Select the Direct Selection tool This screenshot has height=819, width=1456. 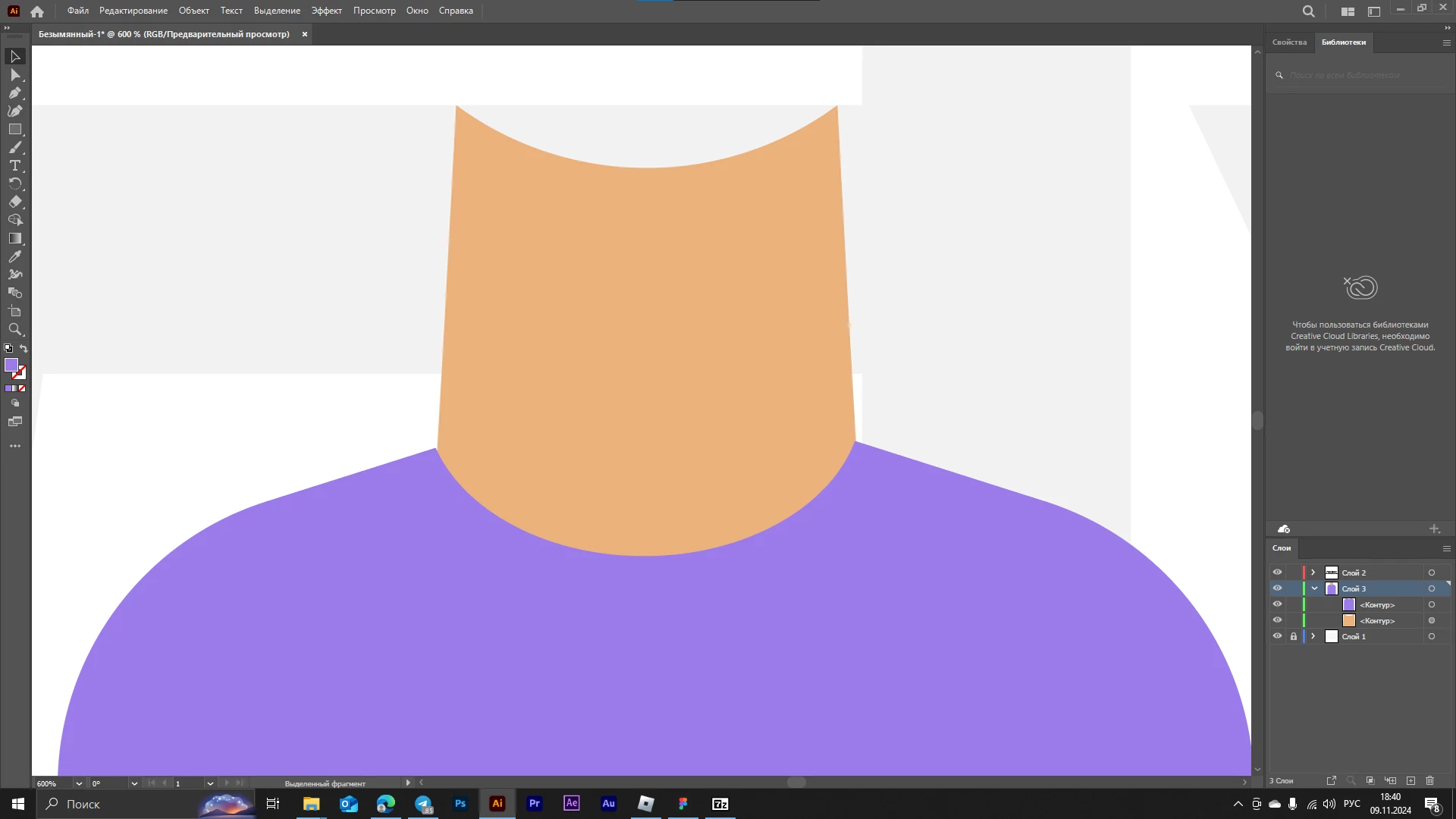[14, 74]
